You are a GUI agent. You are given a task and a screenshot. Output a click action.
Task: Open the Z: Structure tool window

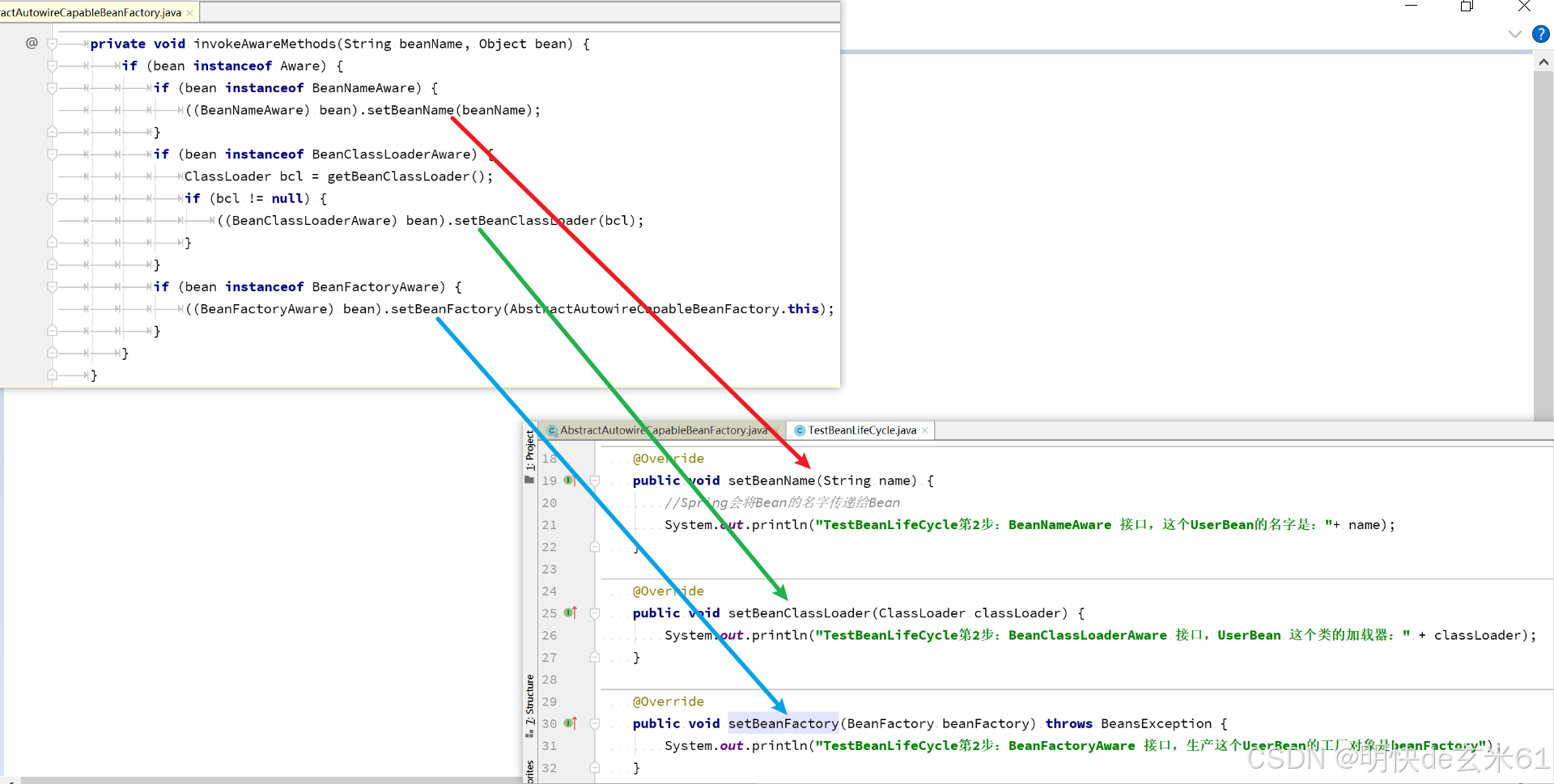pos(530,700)
